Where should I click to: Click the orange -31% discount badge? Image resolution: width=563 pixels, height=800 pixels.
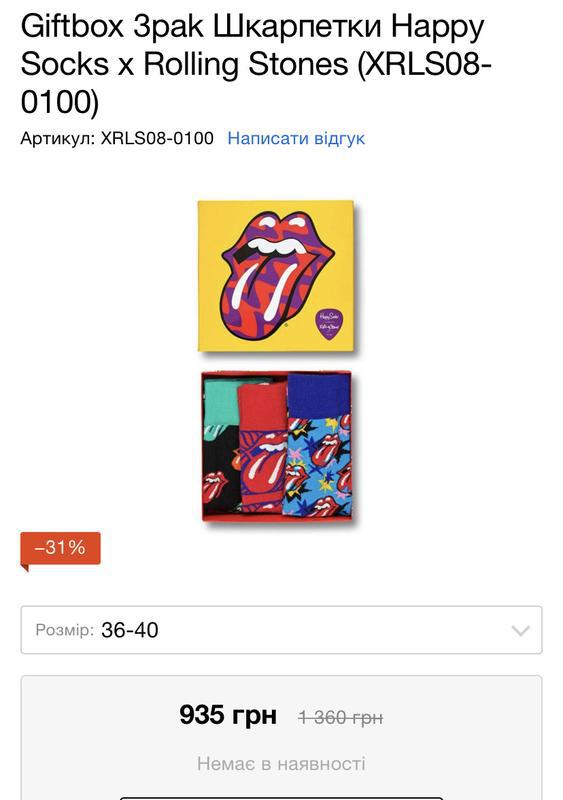[x=60, y=548]
